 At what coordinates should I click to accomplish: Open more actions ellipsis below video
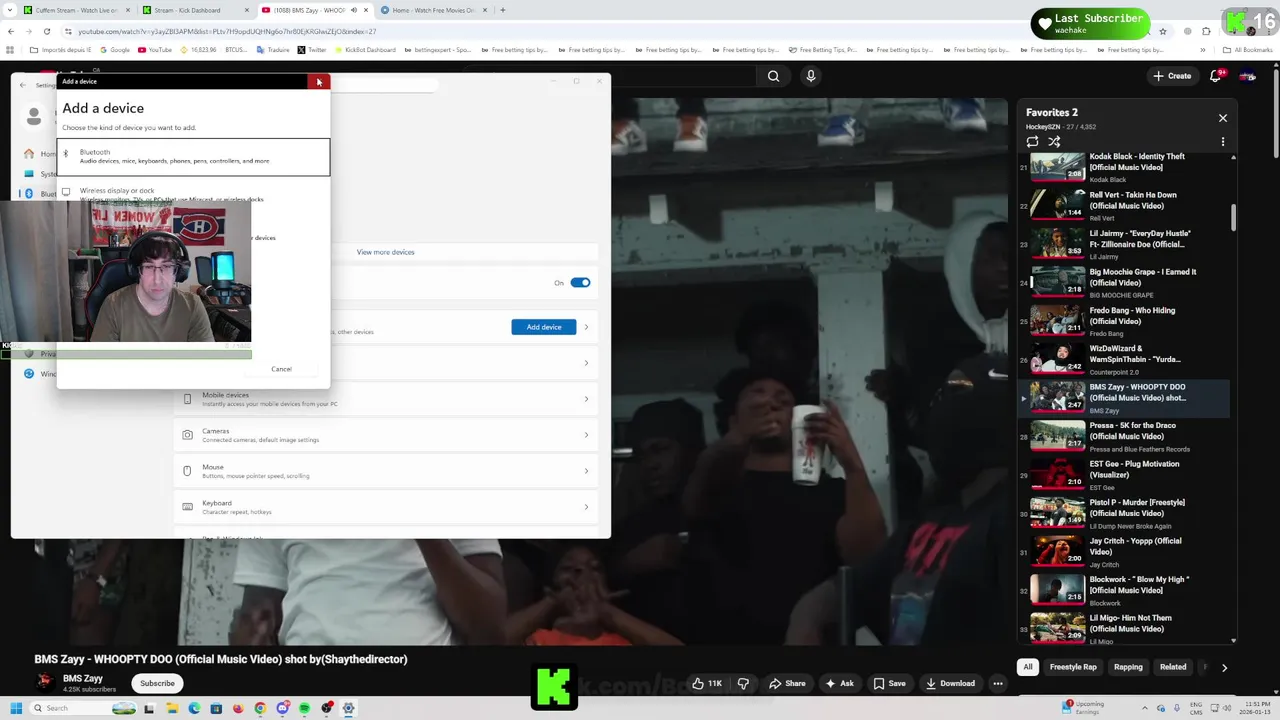tap(997, 683)
